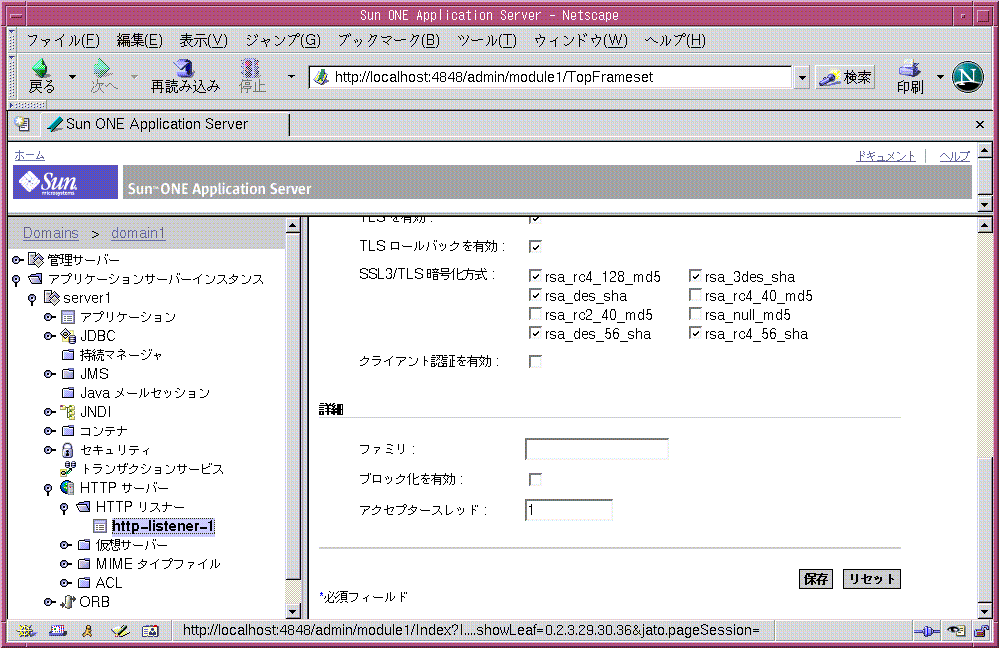Click in the ファミリ input field

(597, 449)
